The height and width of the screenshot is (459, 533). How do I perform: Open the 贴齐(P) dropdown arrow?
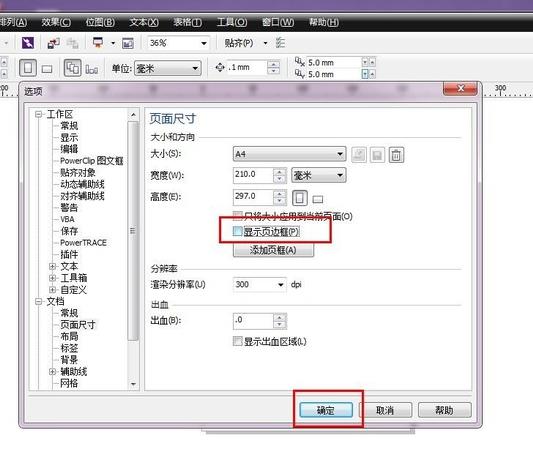point(265,43)
